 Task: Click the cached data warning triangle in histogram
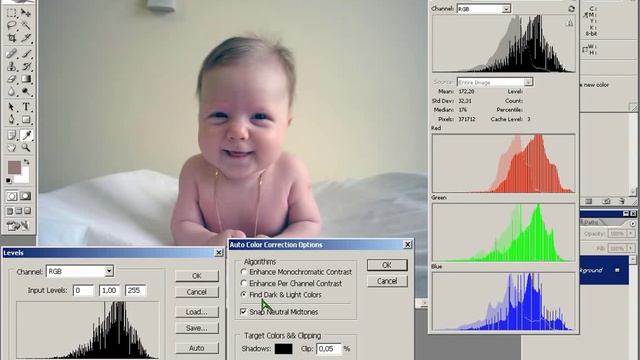[x=570, y=23]
